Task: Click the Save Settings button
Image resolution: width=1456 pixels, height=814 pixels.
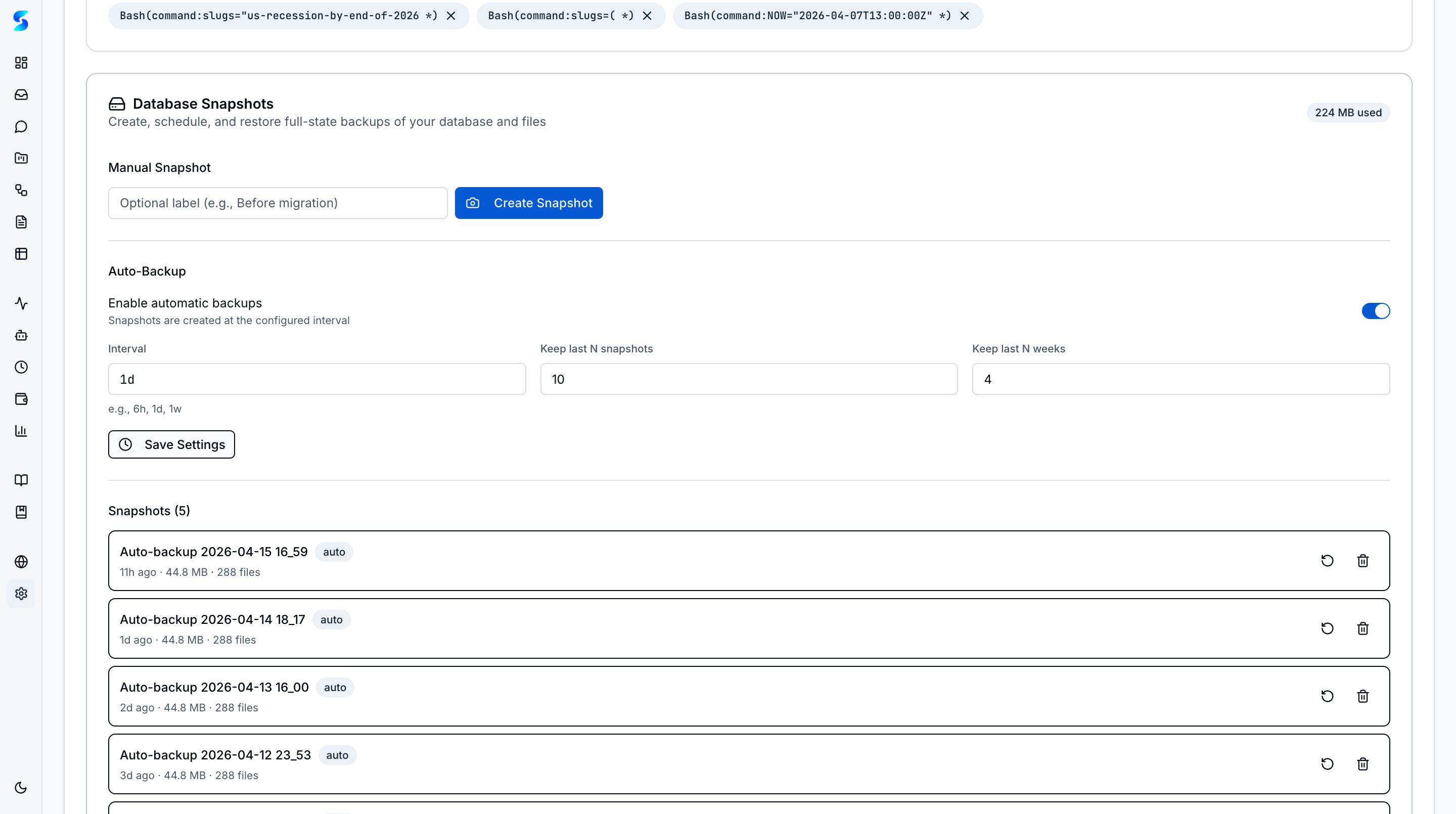Action: pyautogui.click(x=171, y=444)
